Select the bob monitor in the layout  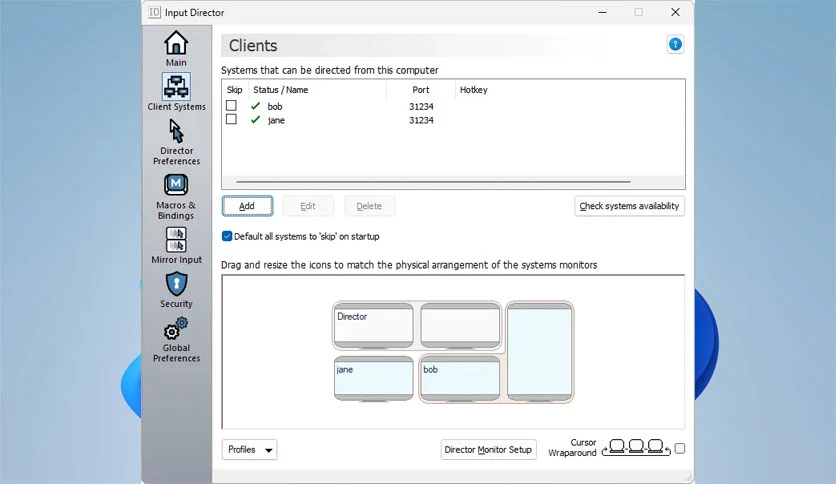point(460,378)
